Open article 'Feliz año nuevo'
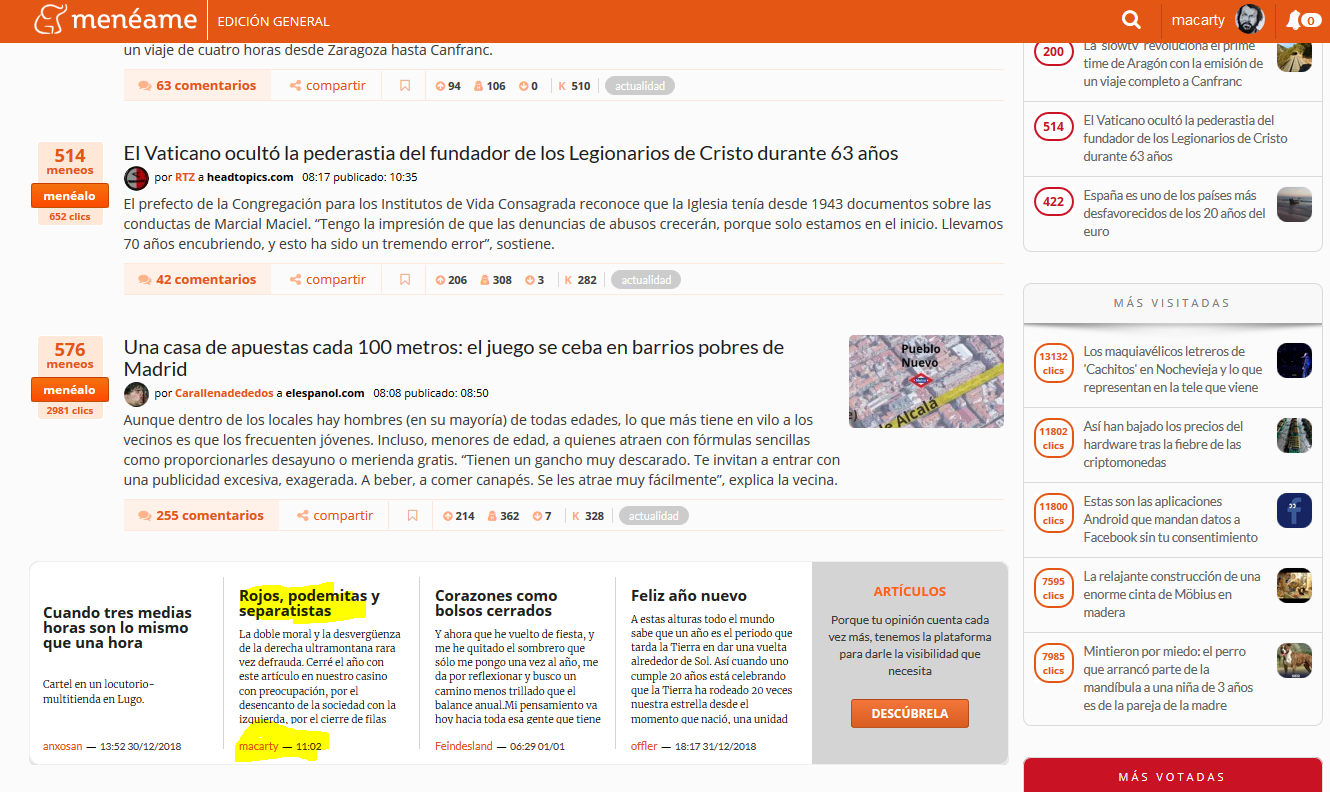The width and height of the screenshot is (1330, 792). click(x=689, y=596)
